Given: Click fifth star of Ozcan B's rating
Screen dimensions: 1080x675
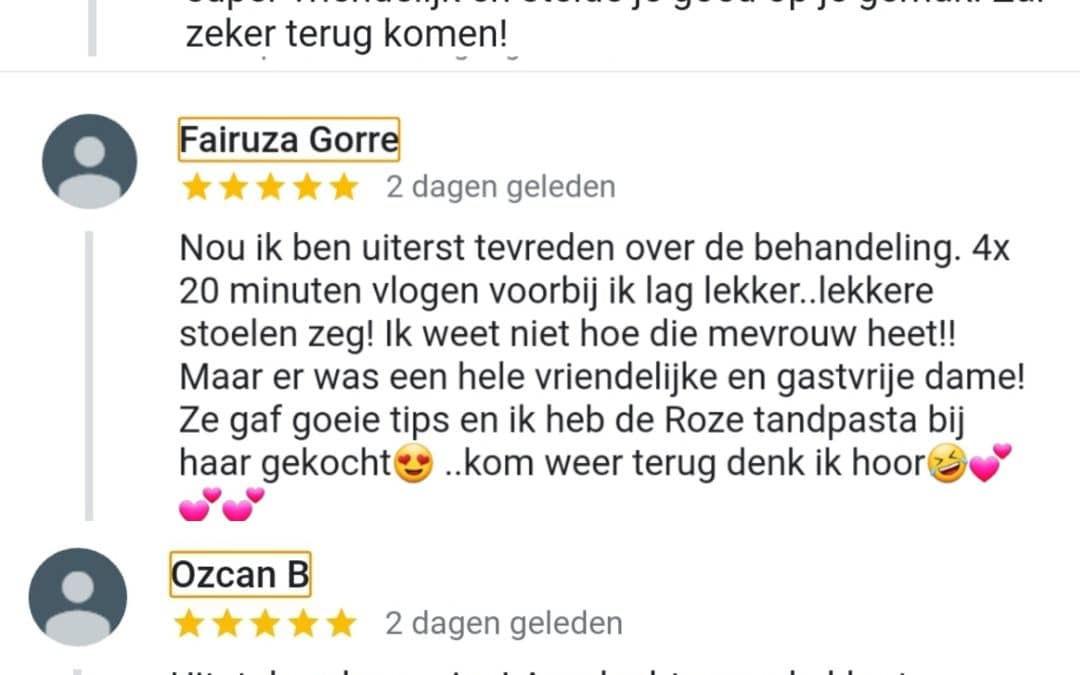Looking at the screenshot, I should (x=341, y=623).
